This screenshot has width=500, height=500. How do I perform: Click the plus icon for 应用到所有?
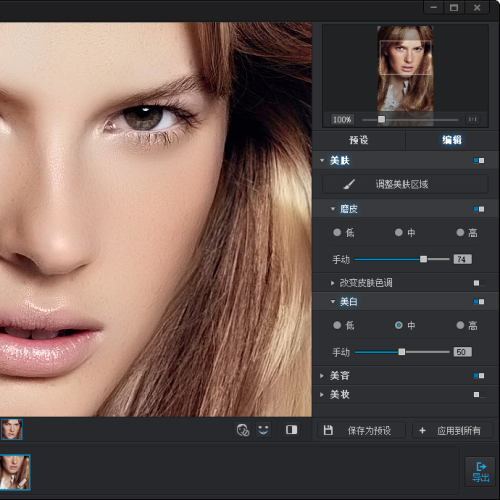coord(422,431)
